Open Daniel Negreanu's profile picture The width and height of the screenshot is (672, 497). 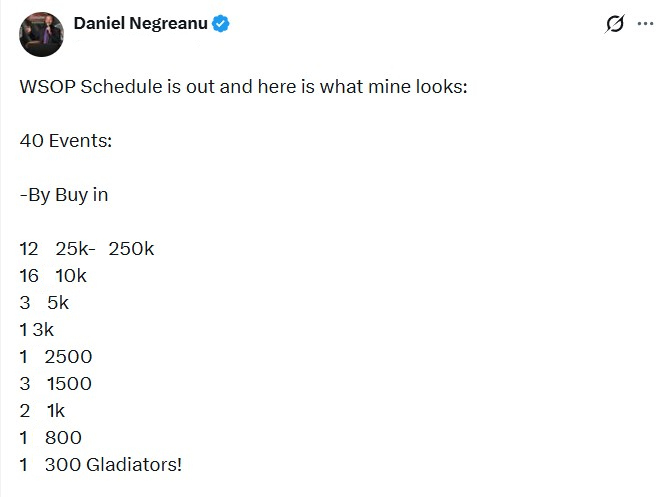pyautogui.click(x=40, y=32)
